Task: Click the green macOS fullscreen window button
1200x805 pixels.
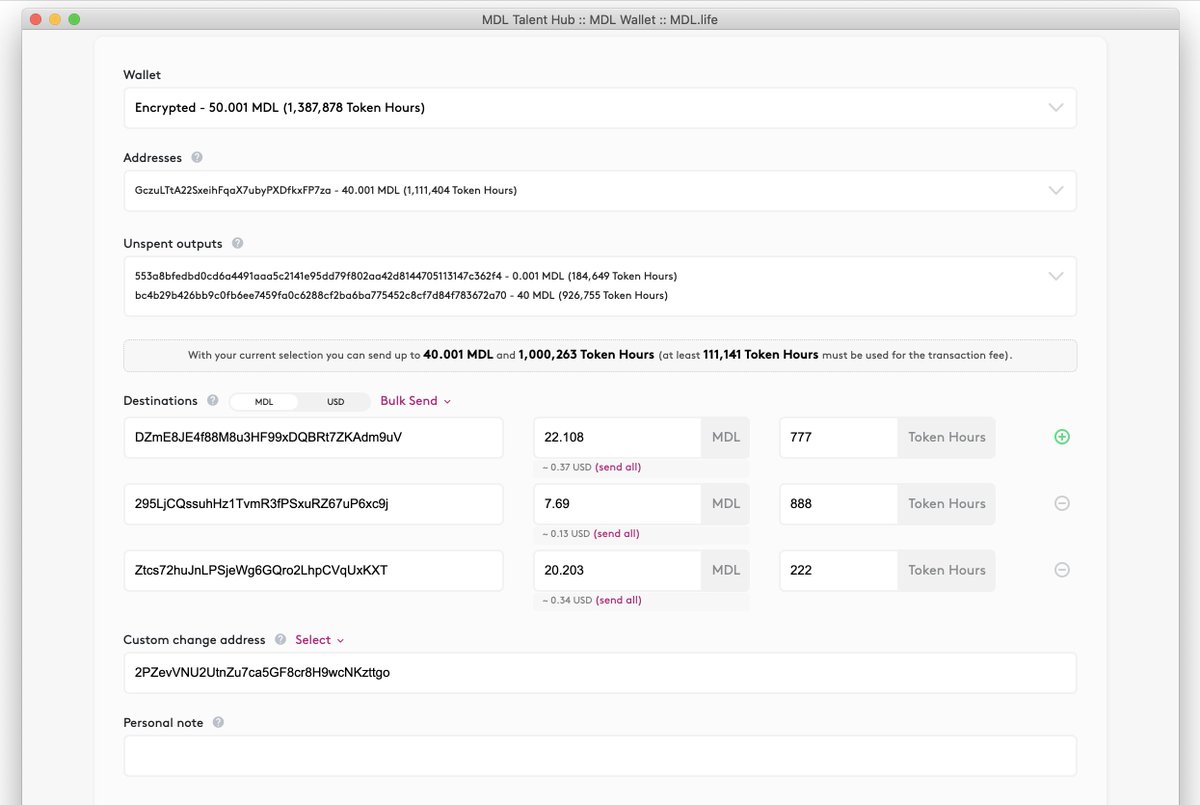Action: [74, 19]
